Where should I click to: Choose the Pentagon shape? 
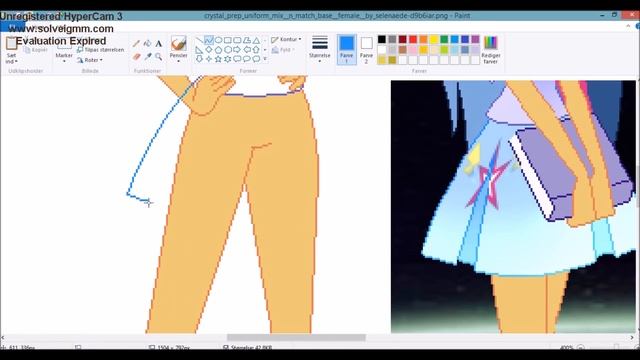coord(218,50)
